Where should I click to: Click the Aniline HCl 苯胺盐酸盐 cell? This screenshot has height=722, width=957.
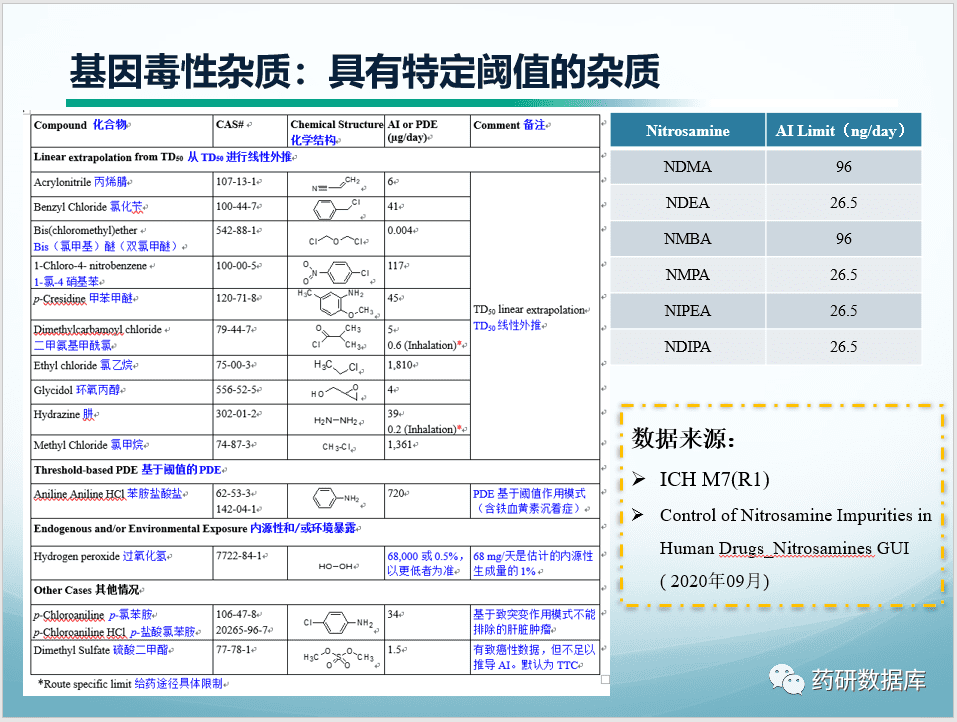(x=121, y=500)
